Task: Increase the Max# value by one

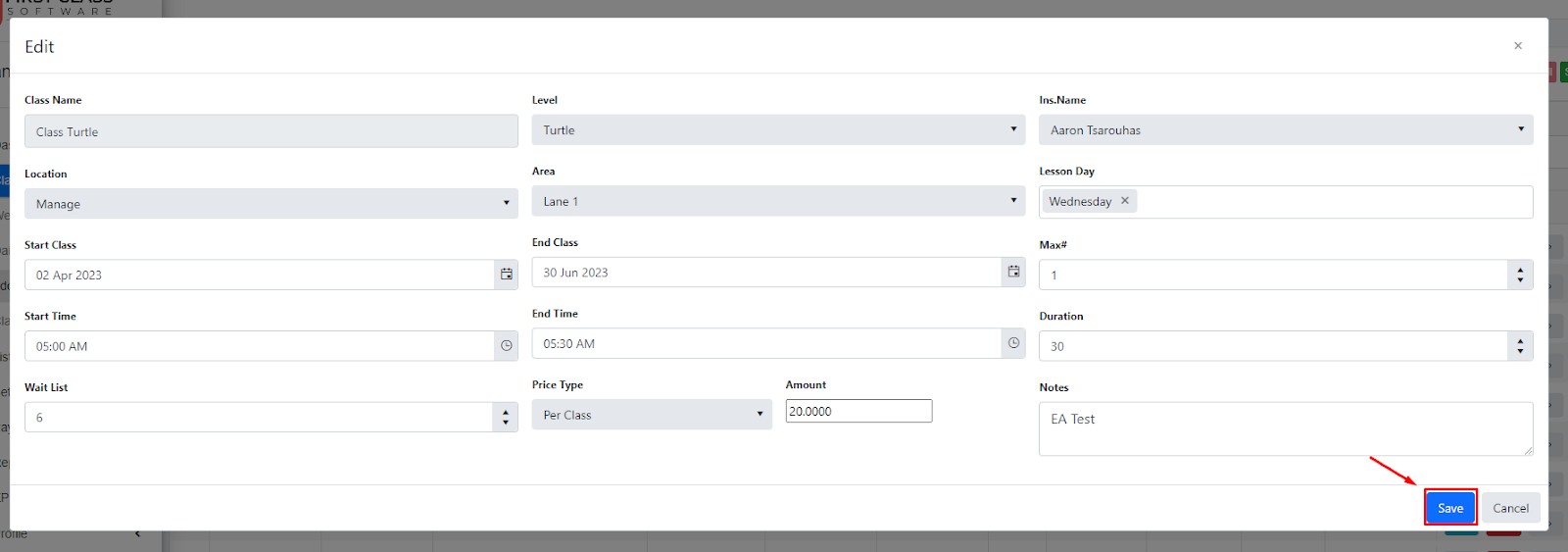Action: 1520,270
